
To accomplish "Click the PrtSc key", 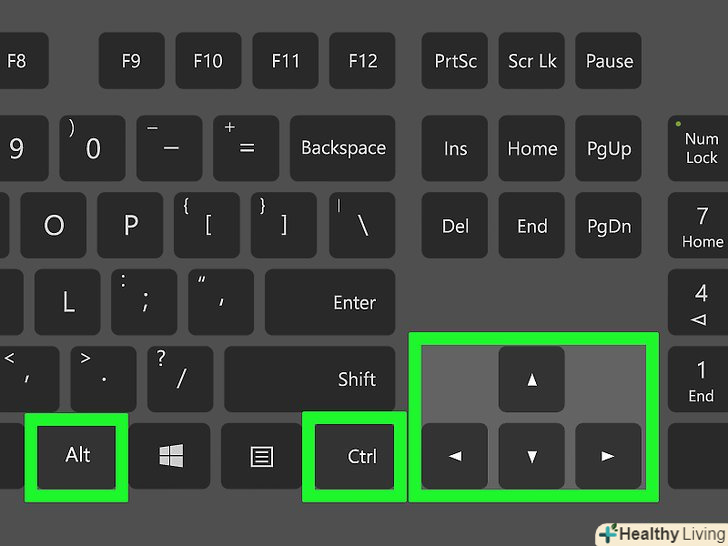I will [455, 60].
